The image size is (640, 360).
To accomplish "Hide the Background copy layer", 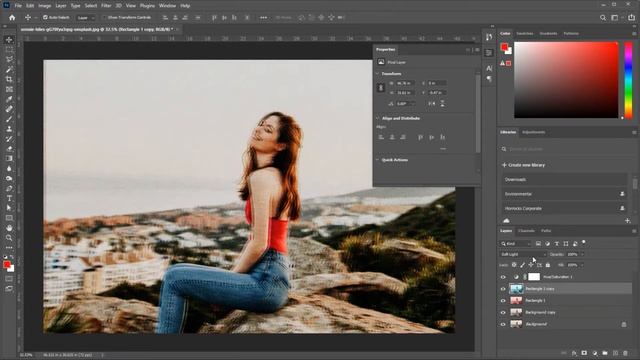I will (x=503, y=312).
